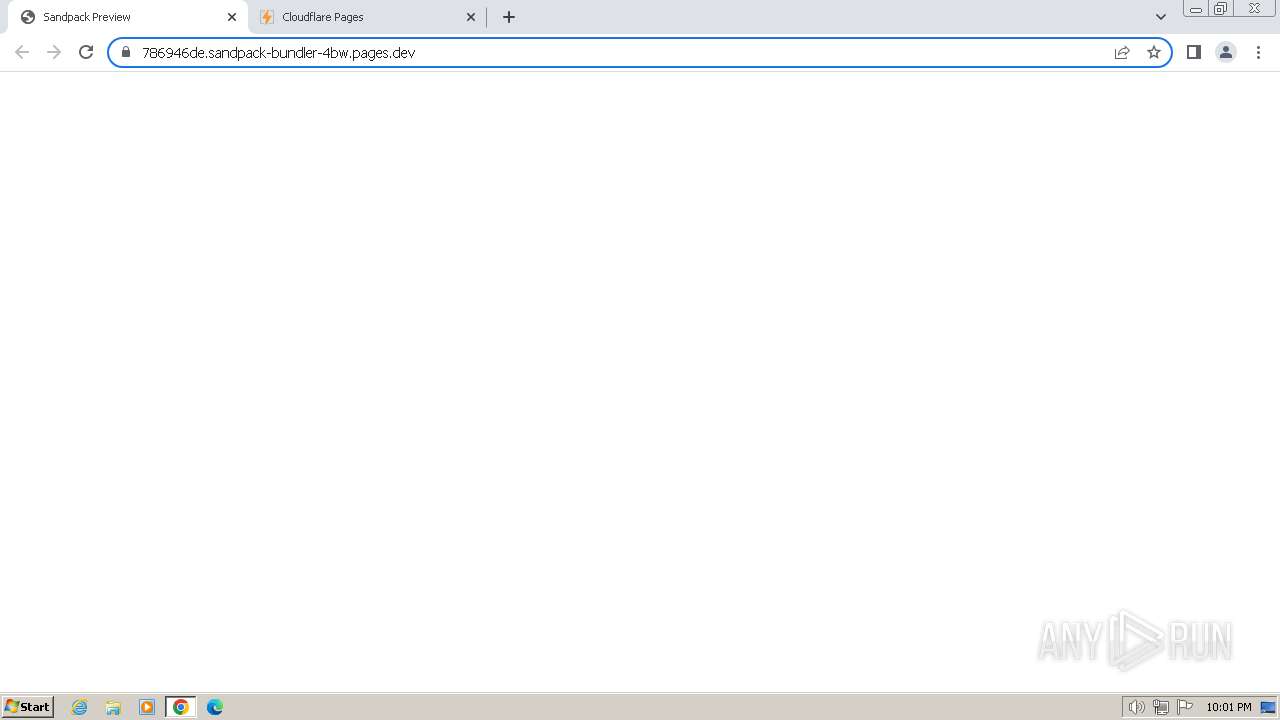Share this page icon
The height and width of the screenshot is (720, 1280).
point(1122,52)
